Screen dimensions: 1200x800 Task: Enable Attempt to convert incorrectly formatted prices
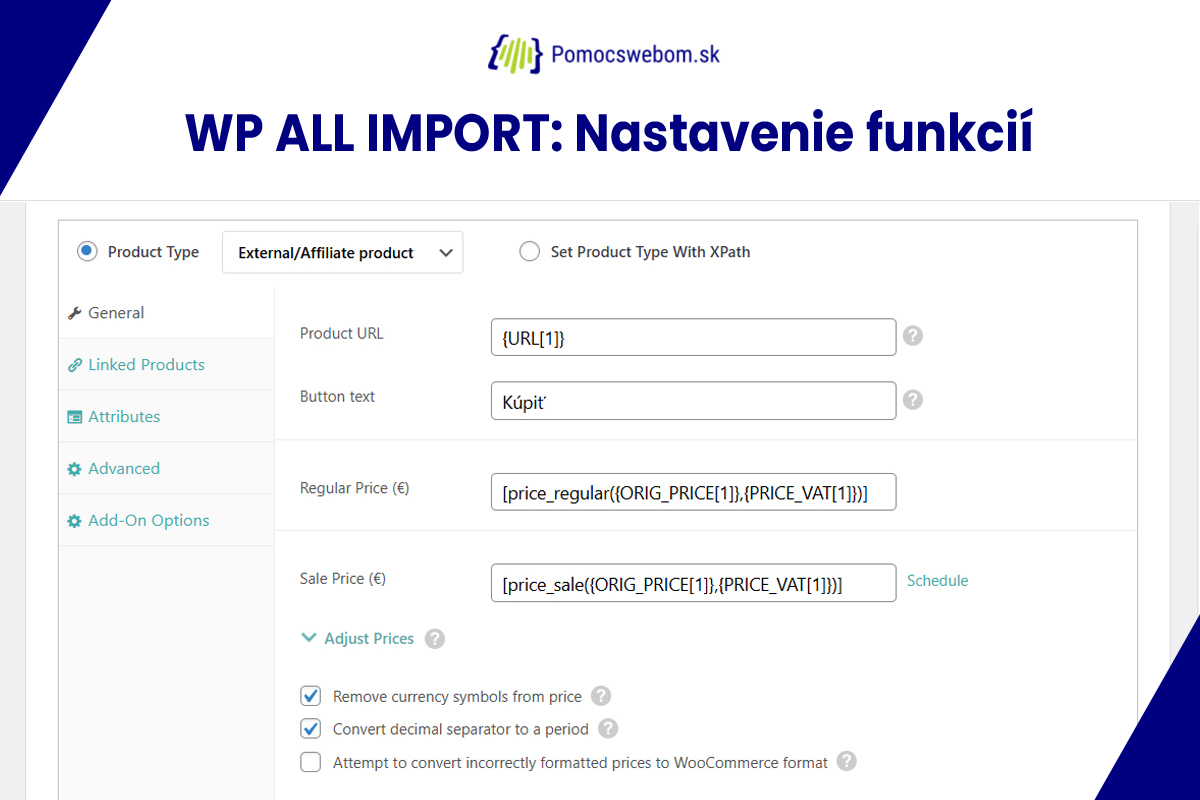[311, 762]
